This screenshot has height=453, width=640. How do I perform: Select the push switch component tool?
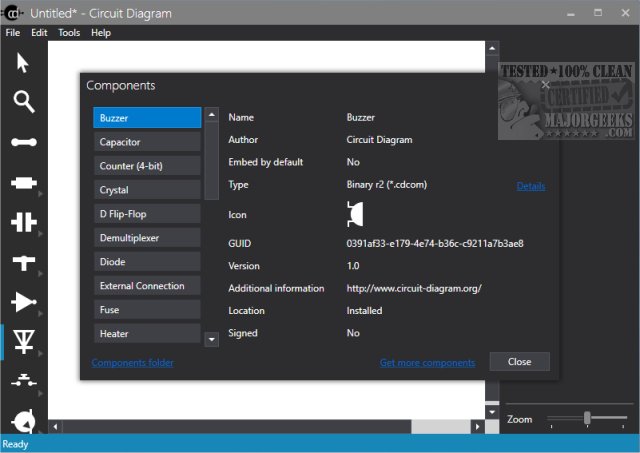(24, 381)
